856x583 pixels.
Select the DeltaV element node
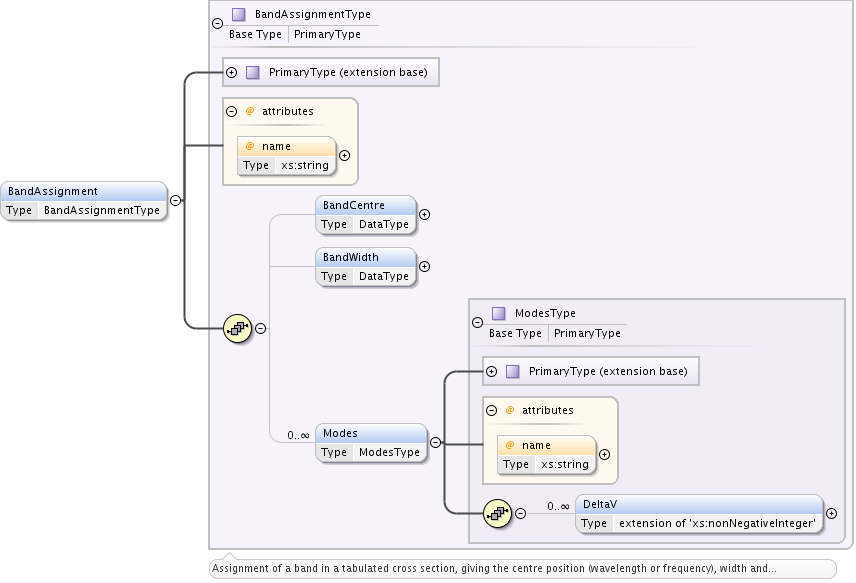699,514
